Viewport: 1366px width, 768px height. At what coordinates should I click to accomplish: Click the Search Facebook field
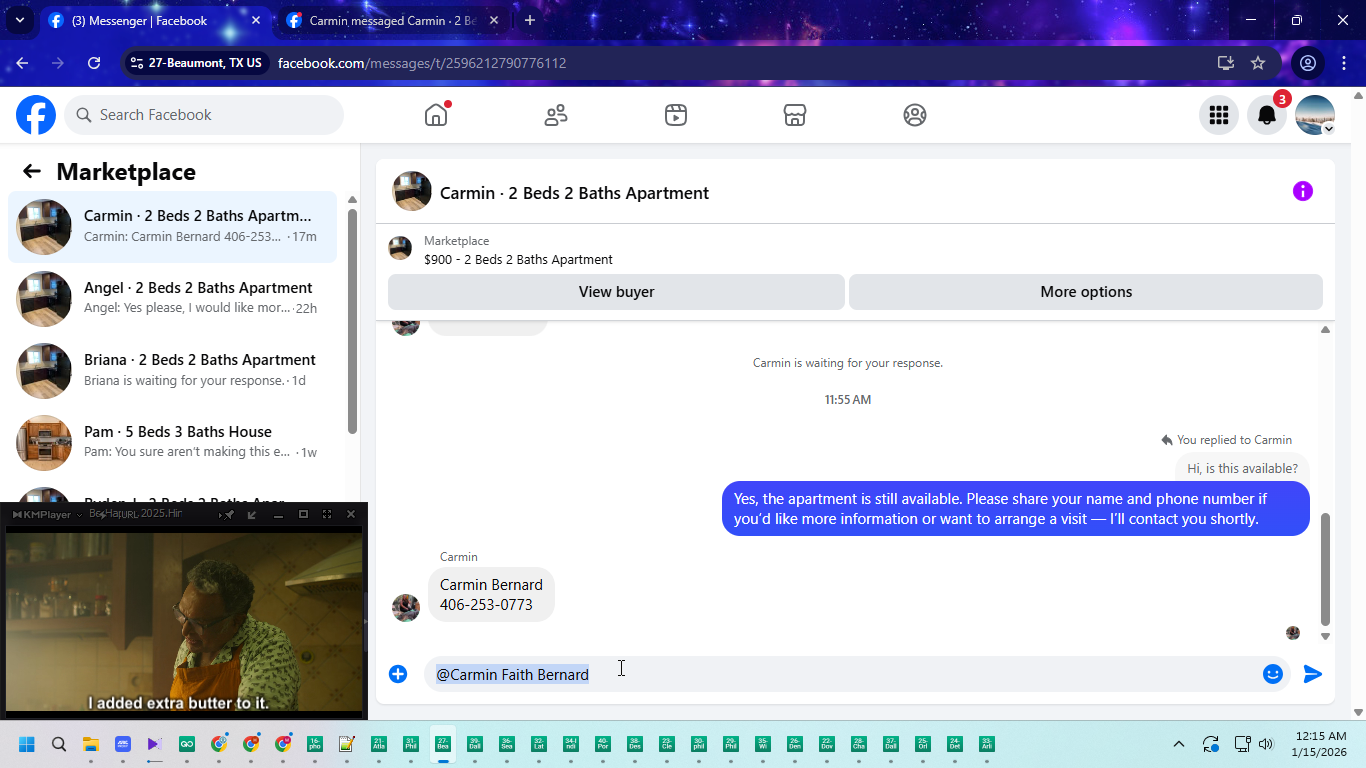click(204, 115)
